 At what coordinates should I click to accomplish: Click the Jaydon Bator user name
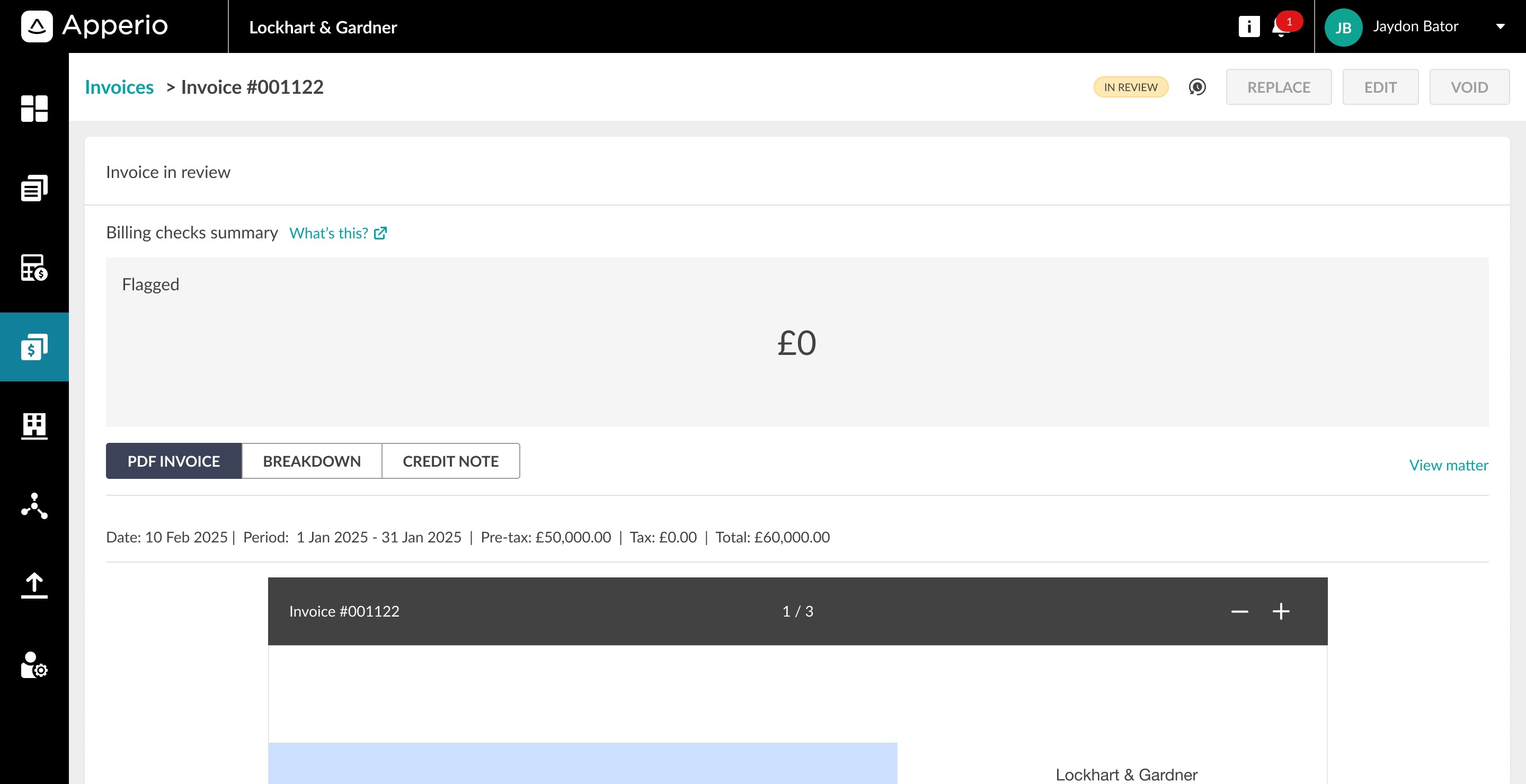tap(1415, 26)
